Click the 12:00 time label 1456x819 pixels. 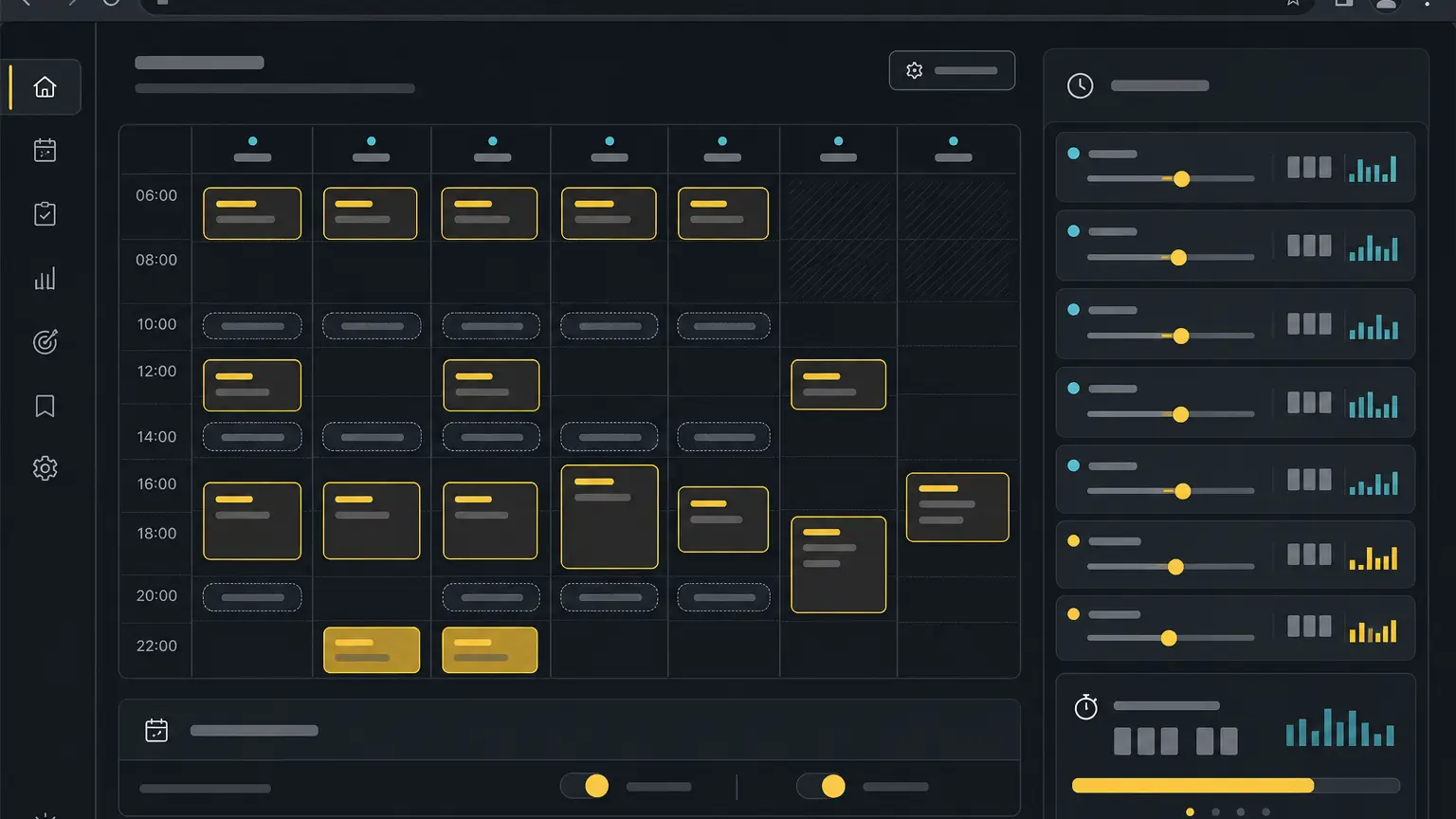pos(156,371)
